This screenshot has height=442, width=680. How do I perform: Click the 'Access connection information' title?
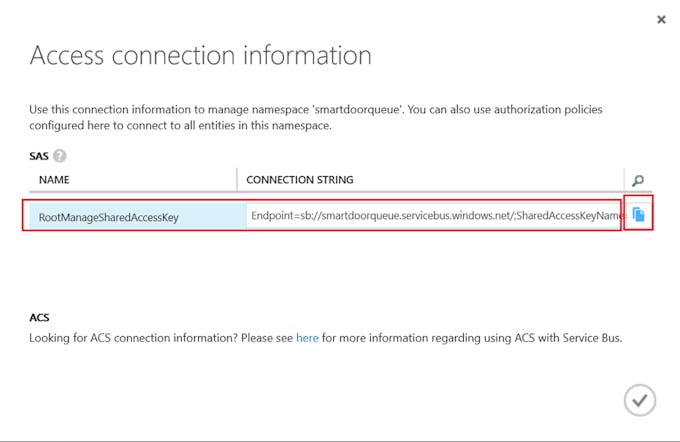pos(201,55)
